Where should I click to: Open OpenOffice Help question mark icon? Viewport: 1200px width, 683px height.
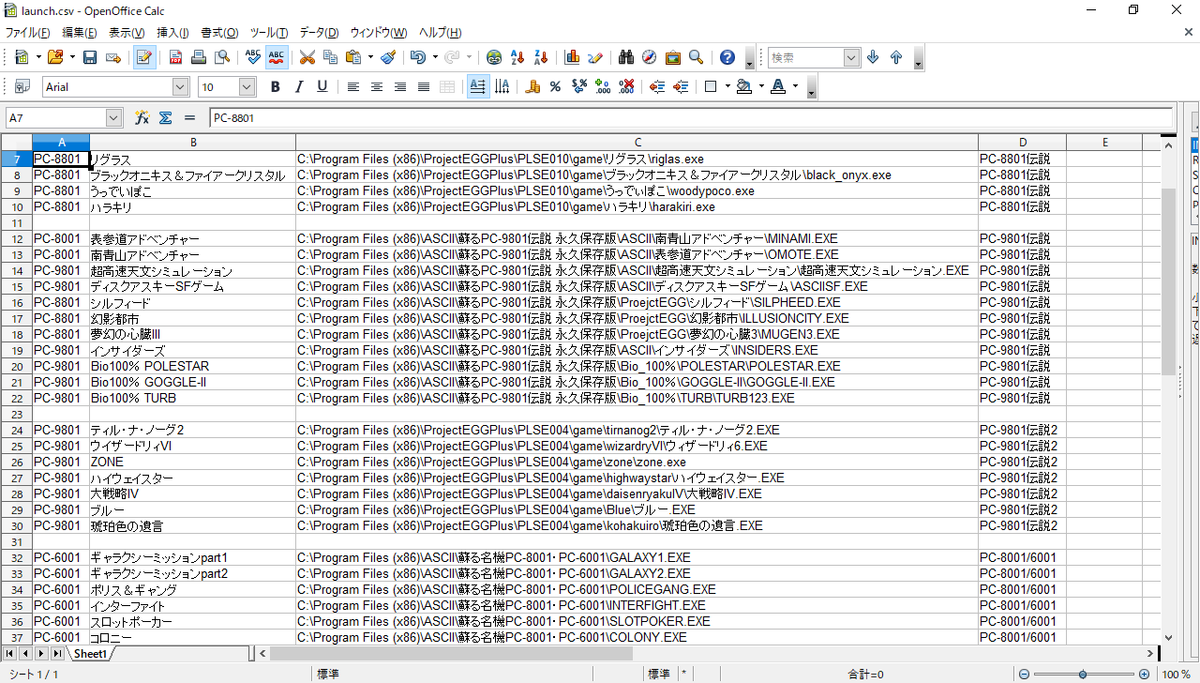[x=727, y=58]
